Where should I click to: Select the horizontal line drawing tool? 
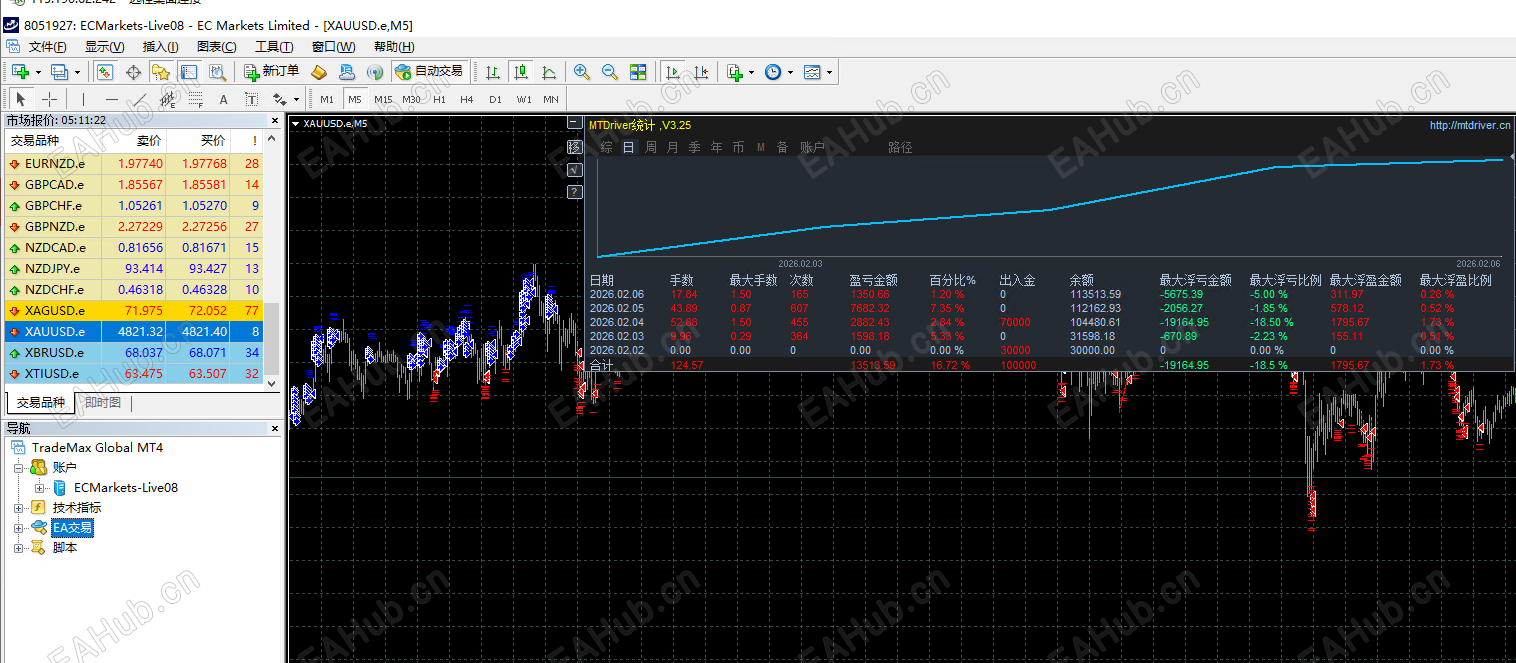(x=111, y=99)
